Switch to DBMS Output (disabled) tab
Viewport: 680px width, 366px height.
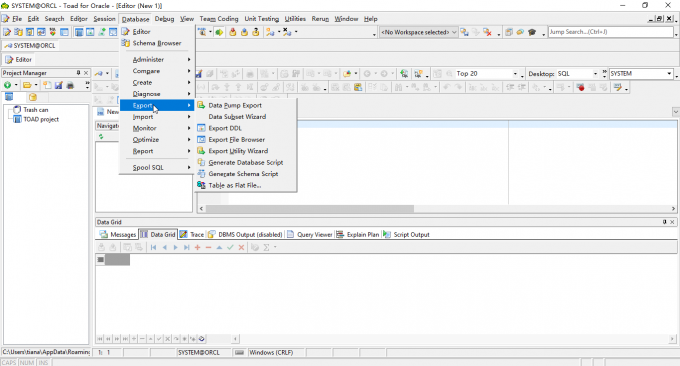pos(245,235)
